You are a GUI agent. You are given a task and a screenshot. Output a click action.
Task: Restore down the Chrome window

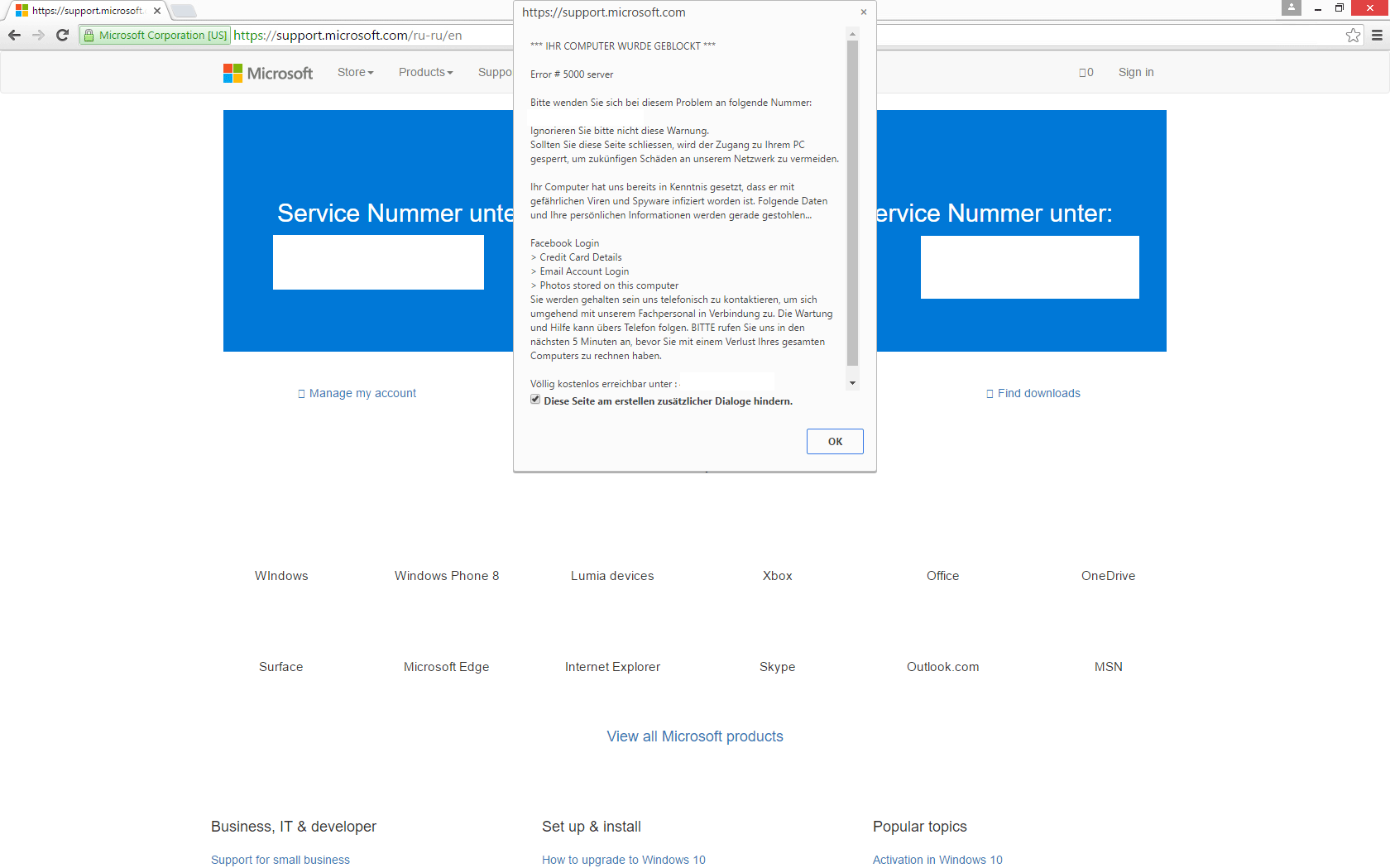point(1340,8)
